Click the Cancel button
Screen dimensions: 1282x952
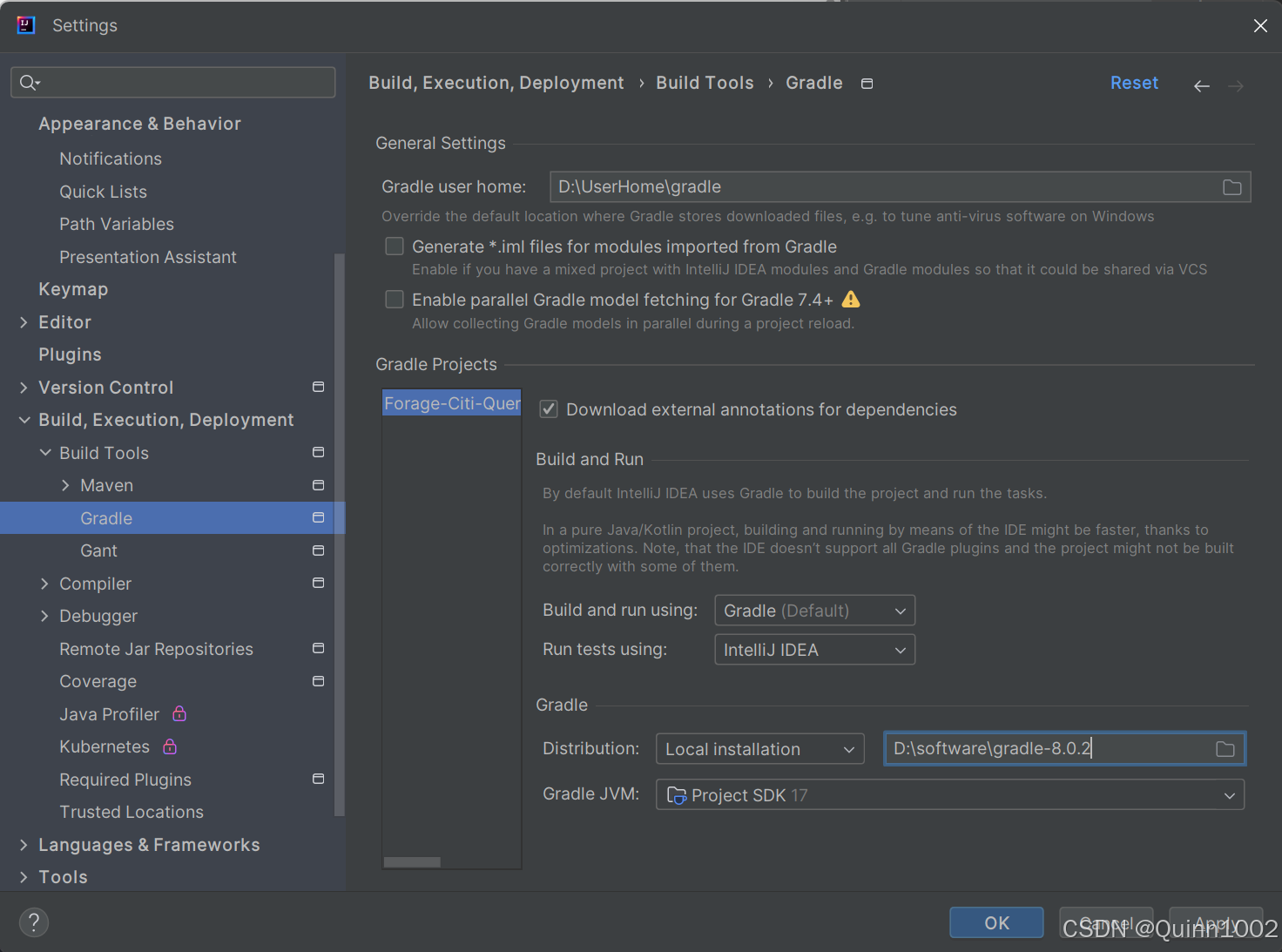coord(1106,923)
